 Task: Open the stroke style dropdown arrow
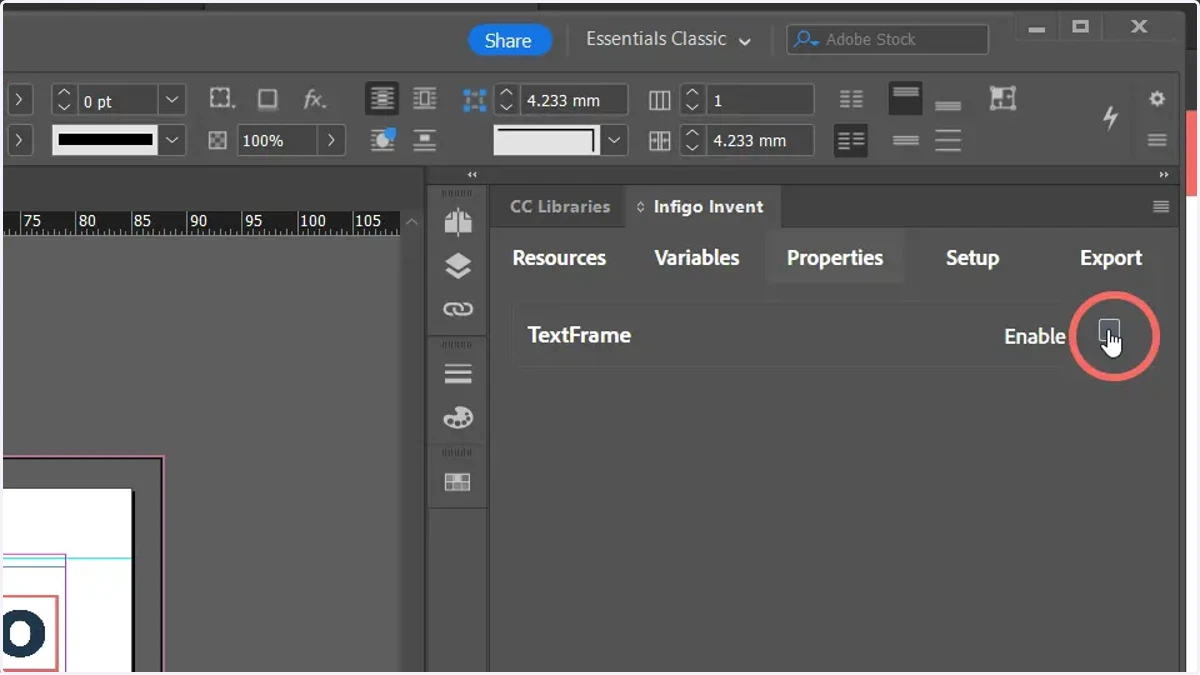(172, 141)
